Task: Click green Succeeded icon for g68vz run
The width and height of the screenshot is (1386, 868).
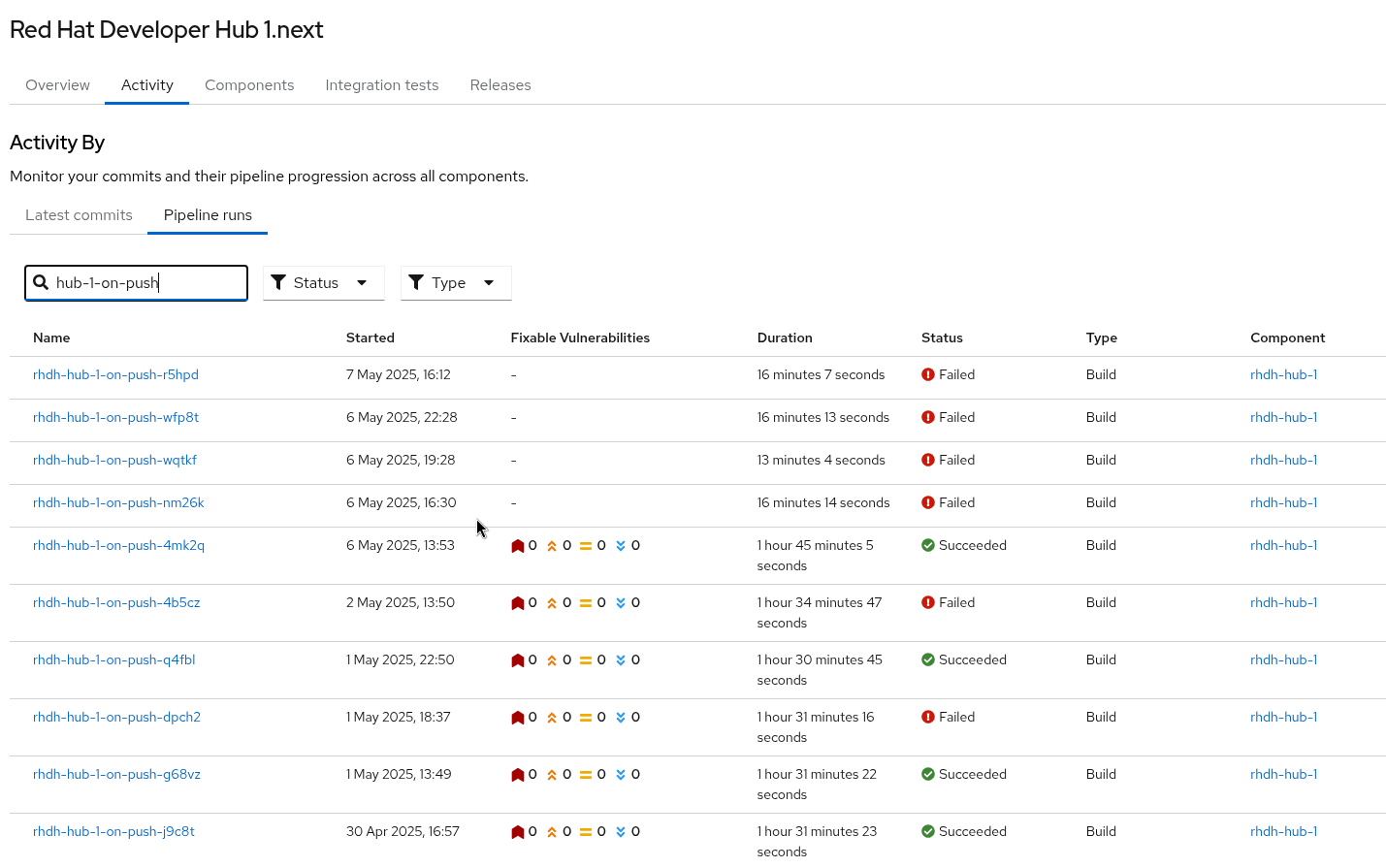Action: click(928, 774)
